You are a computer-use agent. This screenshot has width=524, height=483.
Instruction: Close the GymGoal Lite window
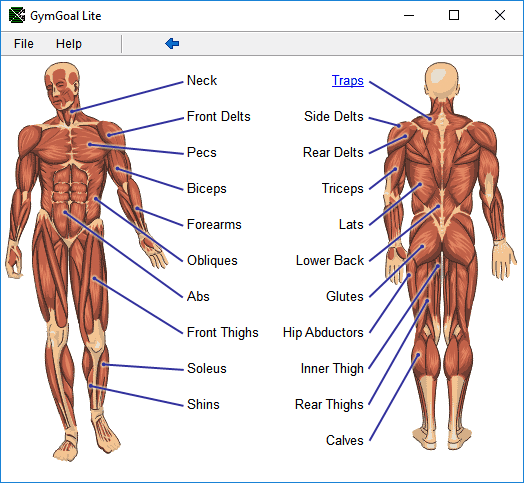(500, 15)
